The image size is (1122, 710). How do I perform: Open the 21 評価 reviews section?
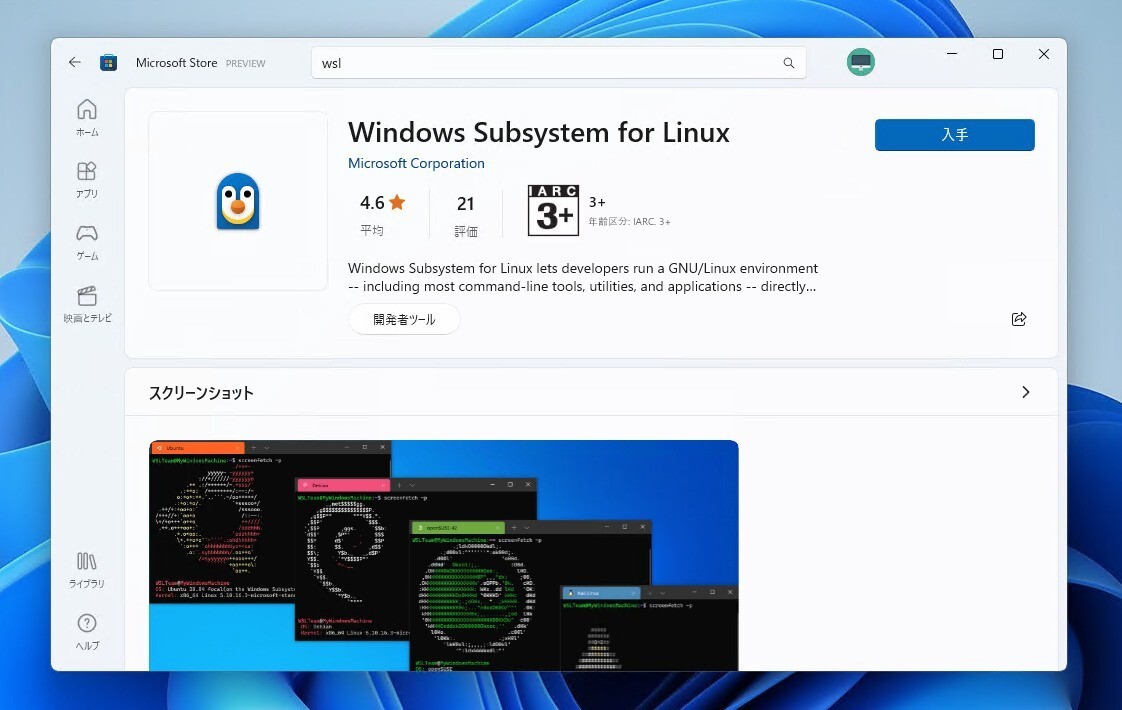coord(465,213)
